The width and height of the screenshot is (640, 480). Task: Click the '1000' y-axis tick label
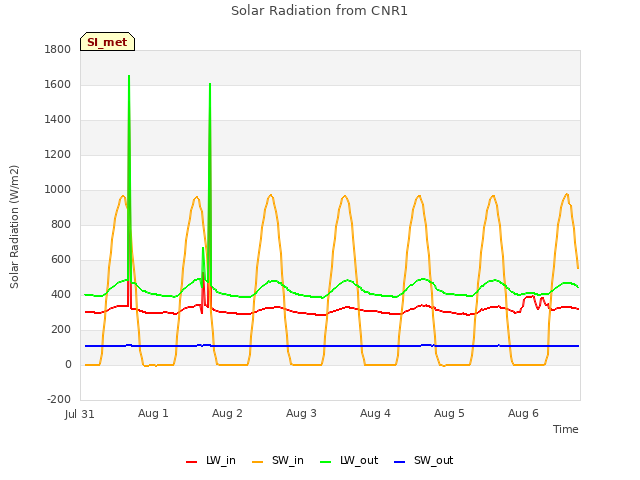pyautogui.click(x=58, y=189)
